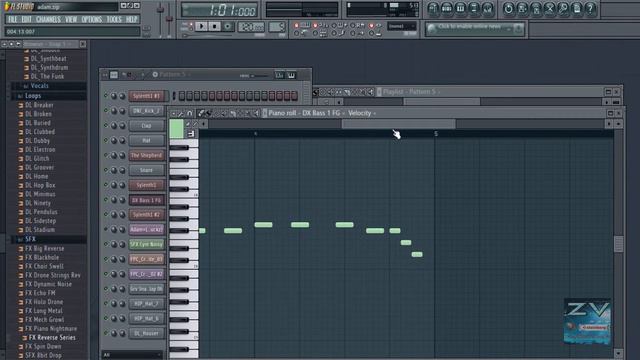
Task: Toggle mute LED for The Shepherd channel
Action: pyautogui.click(x=106, y=155)
